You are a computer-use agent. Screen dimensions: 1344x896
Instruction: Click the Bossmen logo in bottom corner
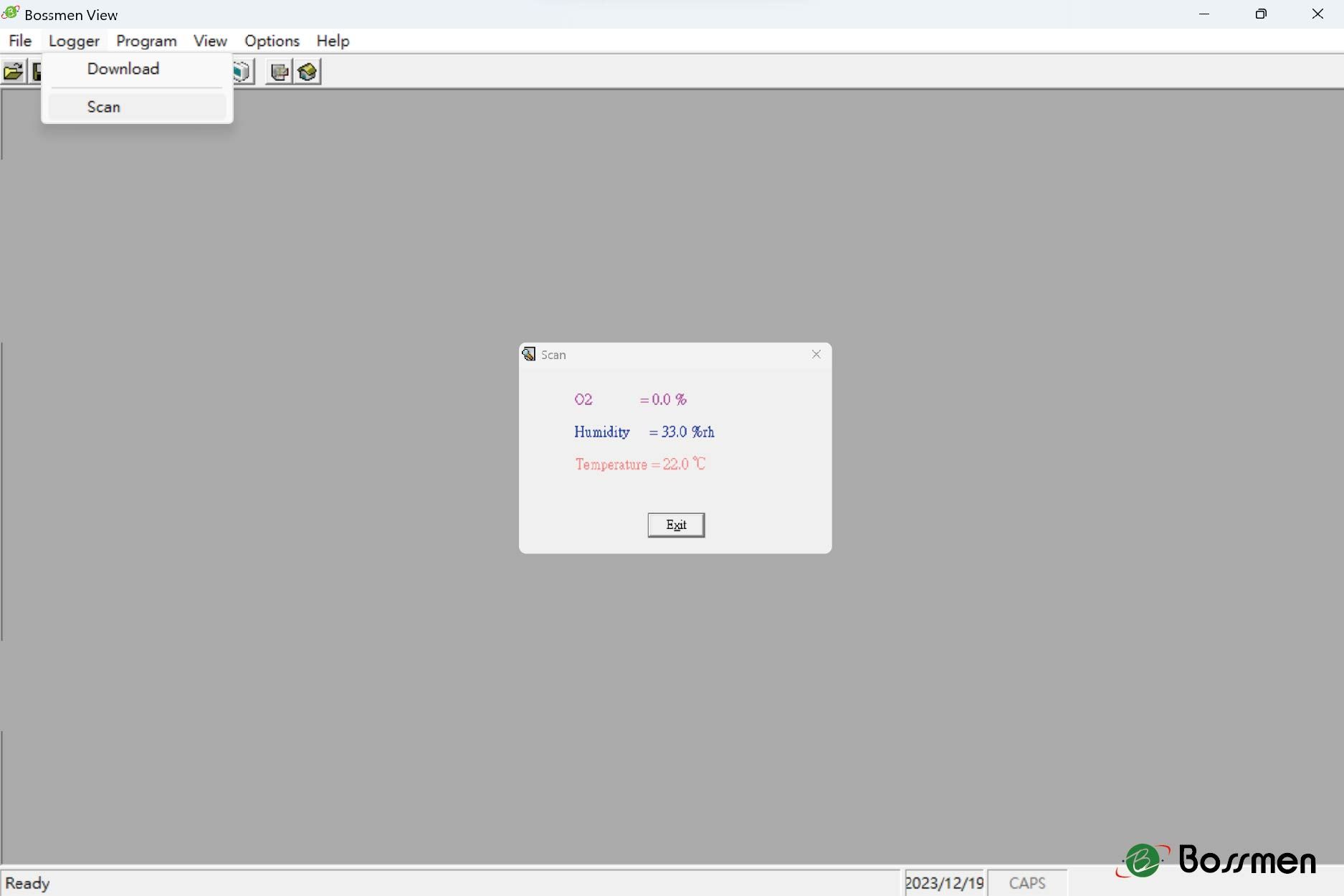1216,860
